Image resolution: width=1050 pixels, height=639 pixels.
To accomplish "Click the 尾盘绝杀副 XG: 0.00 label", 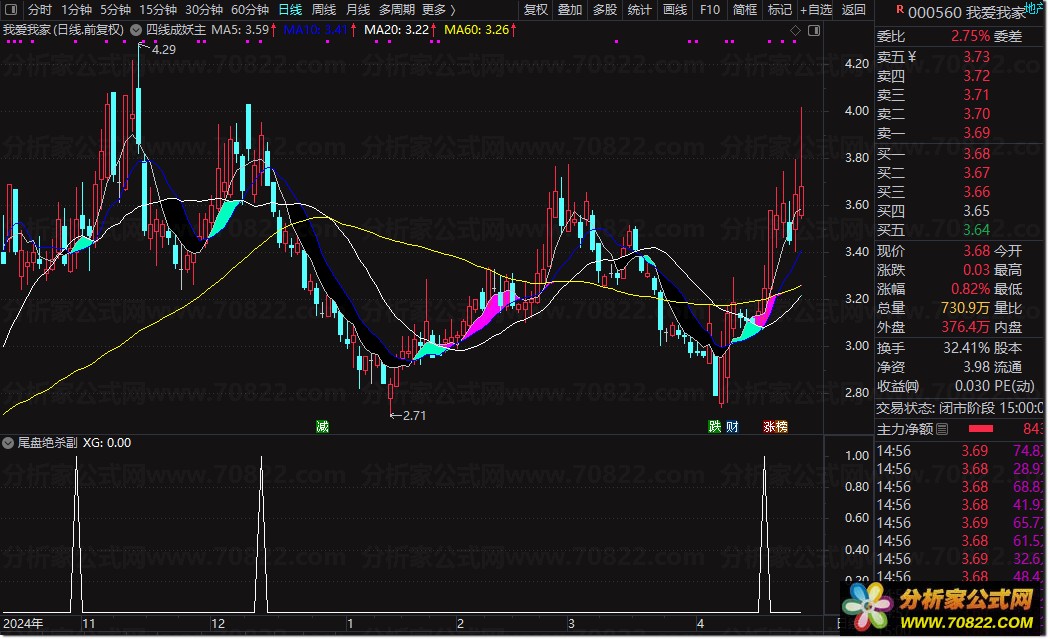I will (74, 443).
